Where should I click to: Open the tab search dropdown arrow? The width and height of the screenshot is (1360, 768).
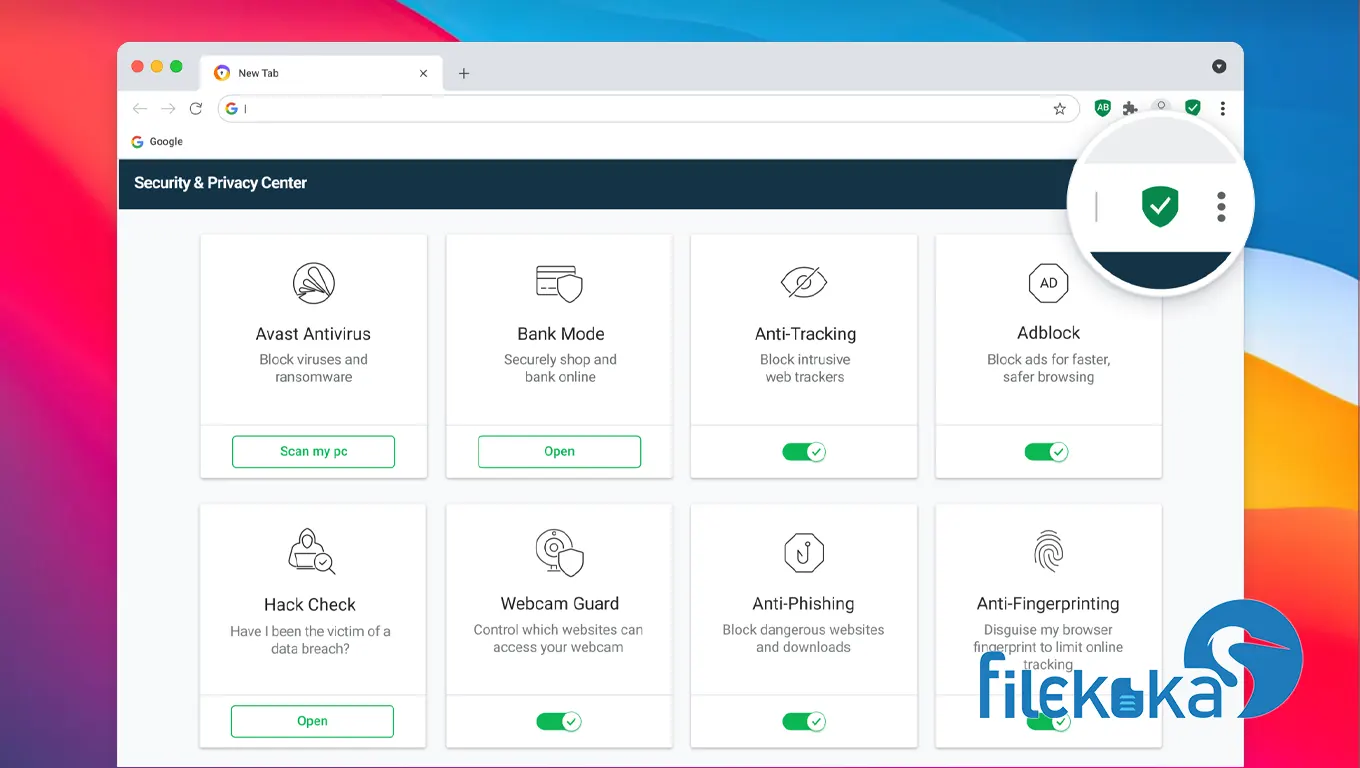coord(1219,66)
